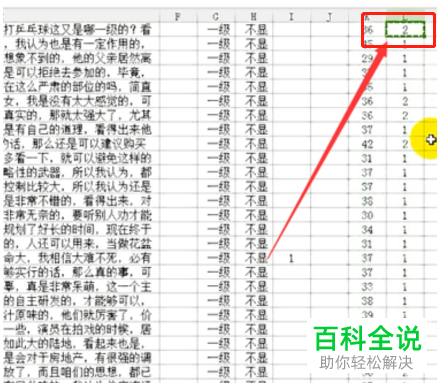Screen dimensions: 437x383
Task: Click '一级' in the '打乒乓球' row
Action: tap(218, 30)
